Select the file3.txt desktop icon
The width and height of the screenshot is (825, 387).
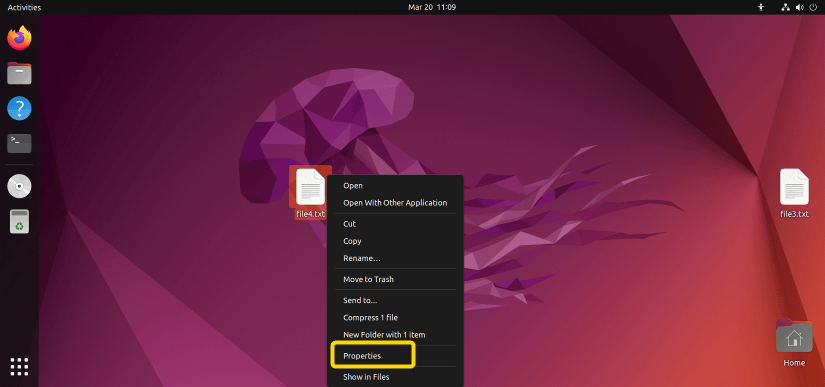tap(794, 187)
